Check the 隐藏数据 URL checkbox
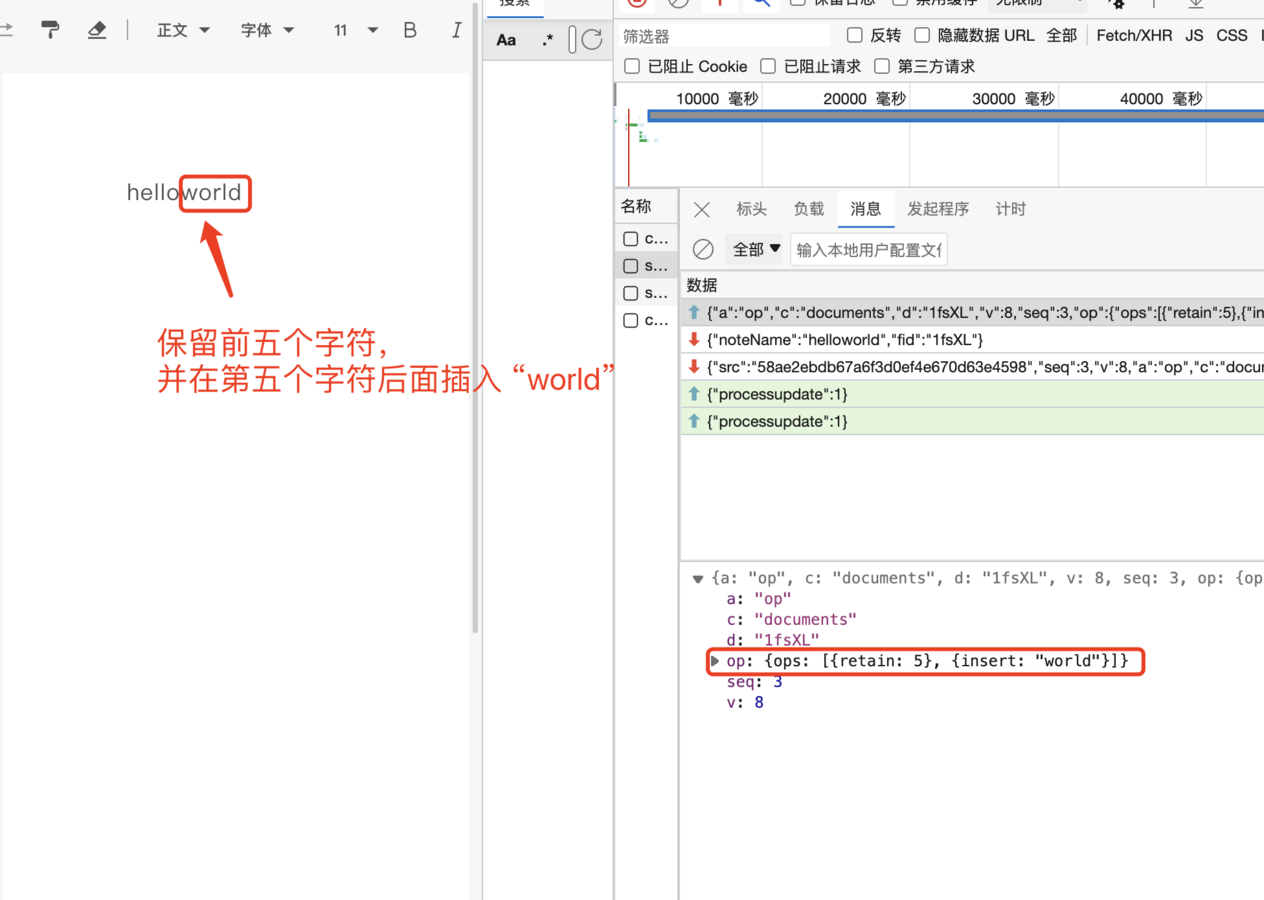 pyautogui.click(x=923, y=35)
